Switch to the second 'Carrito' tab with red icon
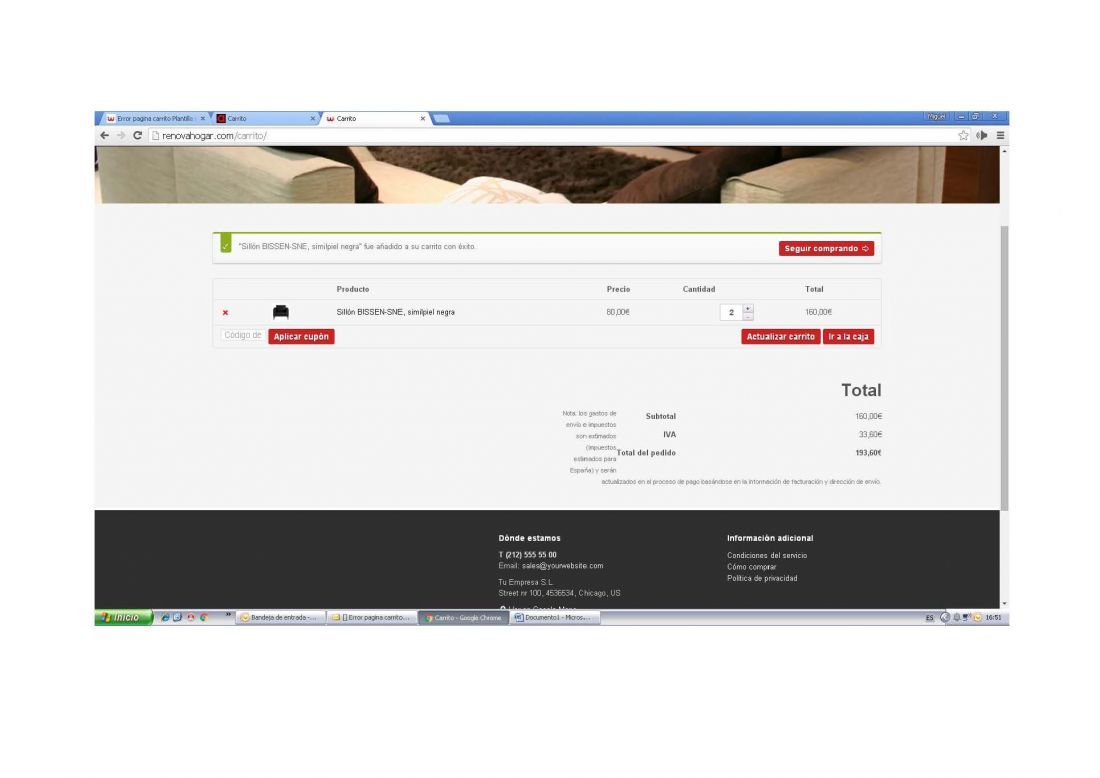This screenshot has width=1100, height=778. coord(265,119)
